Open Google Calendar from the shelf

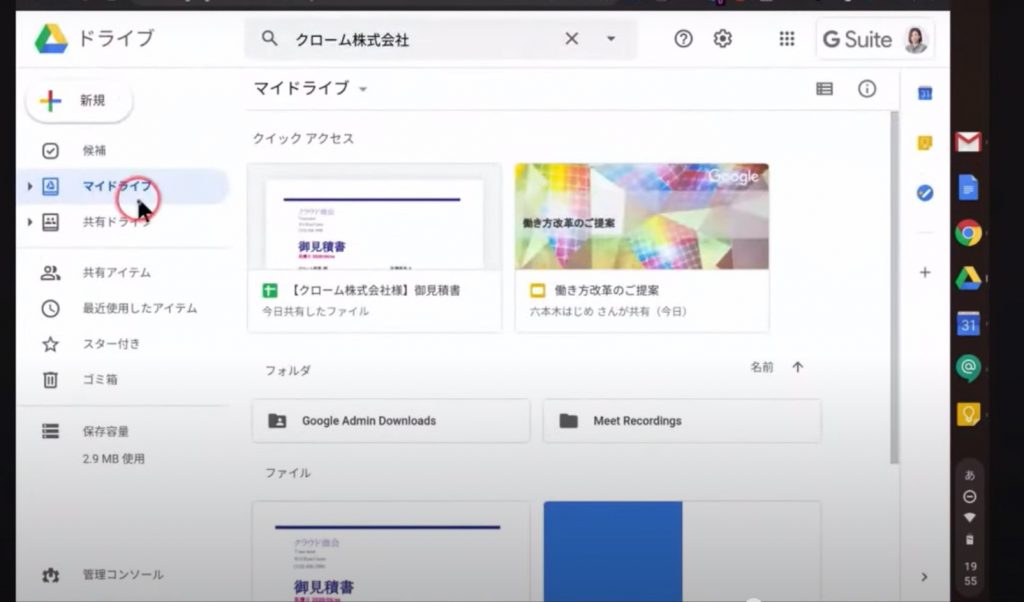[968, 324]
